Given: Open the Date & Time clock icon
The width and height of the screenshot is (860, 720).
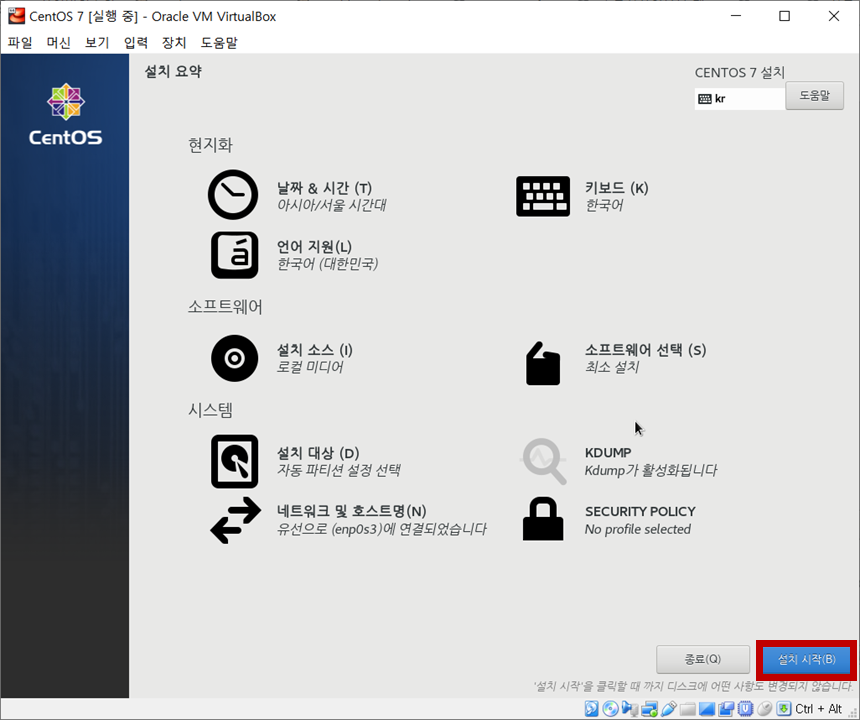Looking at the screenshot, I should point(233,195).
